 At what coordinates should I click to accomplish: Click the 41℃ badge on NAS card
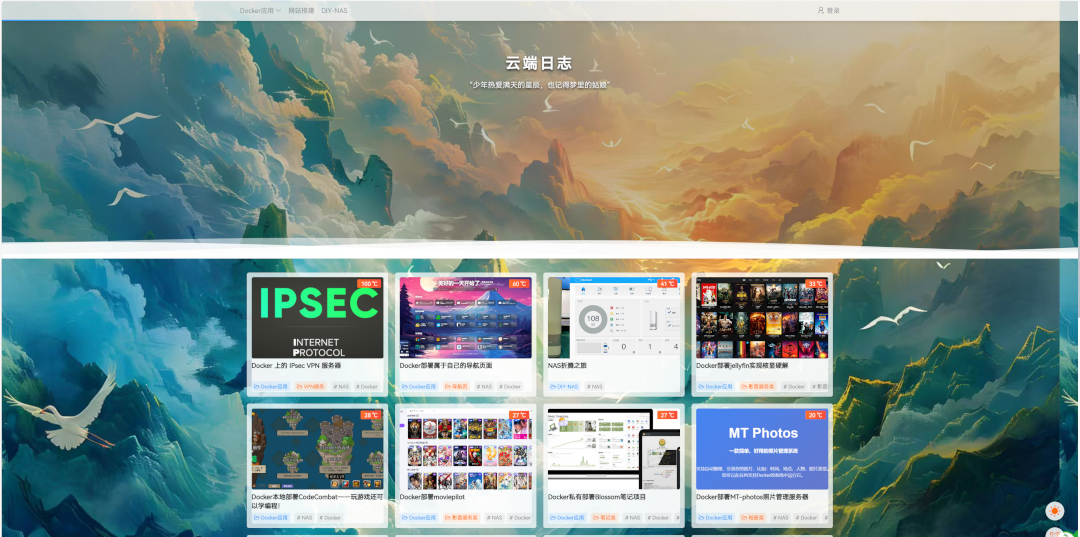(x=667, y=284)
